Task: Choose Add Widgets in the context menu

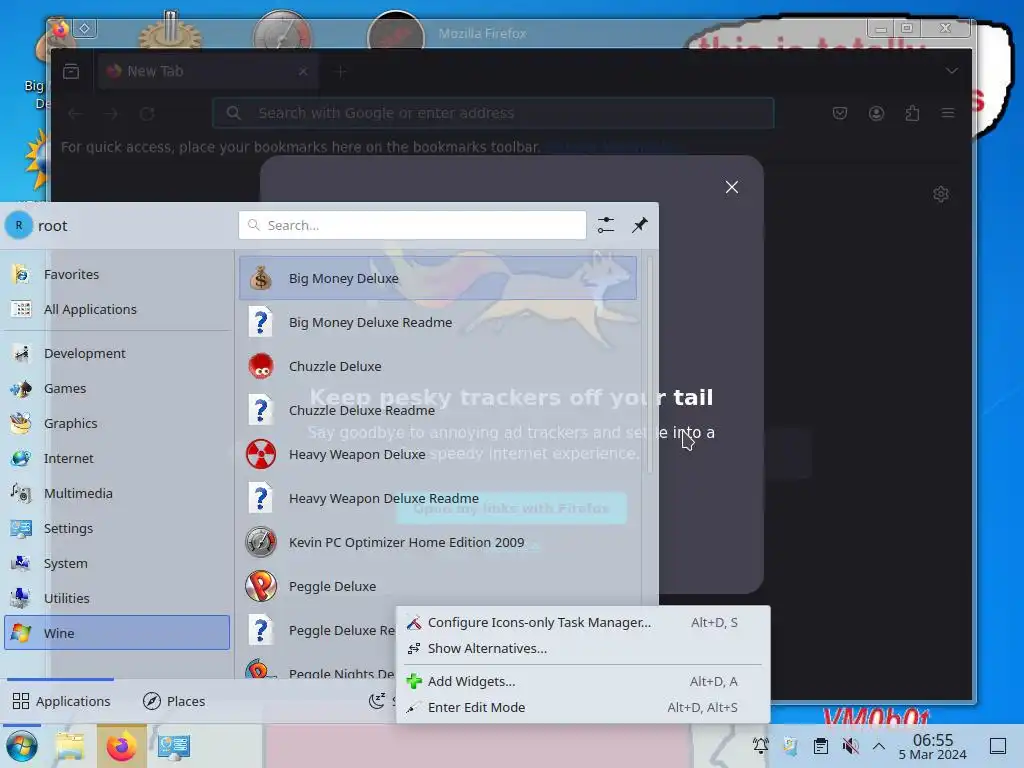Action: [583, 681]
